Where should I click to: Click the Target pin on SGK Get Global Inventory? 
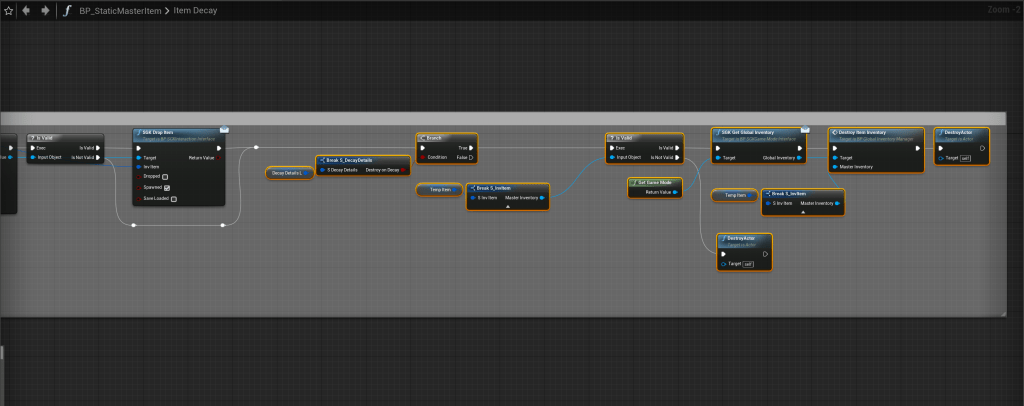pos(717,157)
